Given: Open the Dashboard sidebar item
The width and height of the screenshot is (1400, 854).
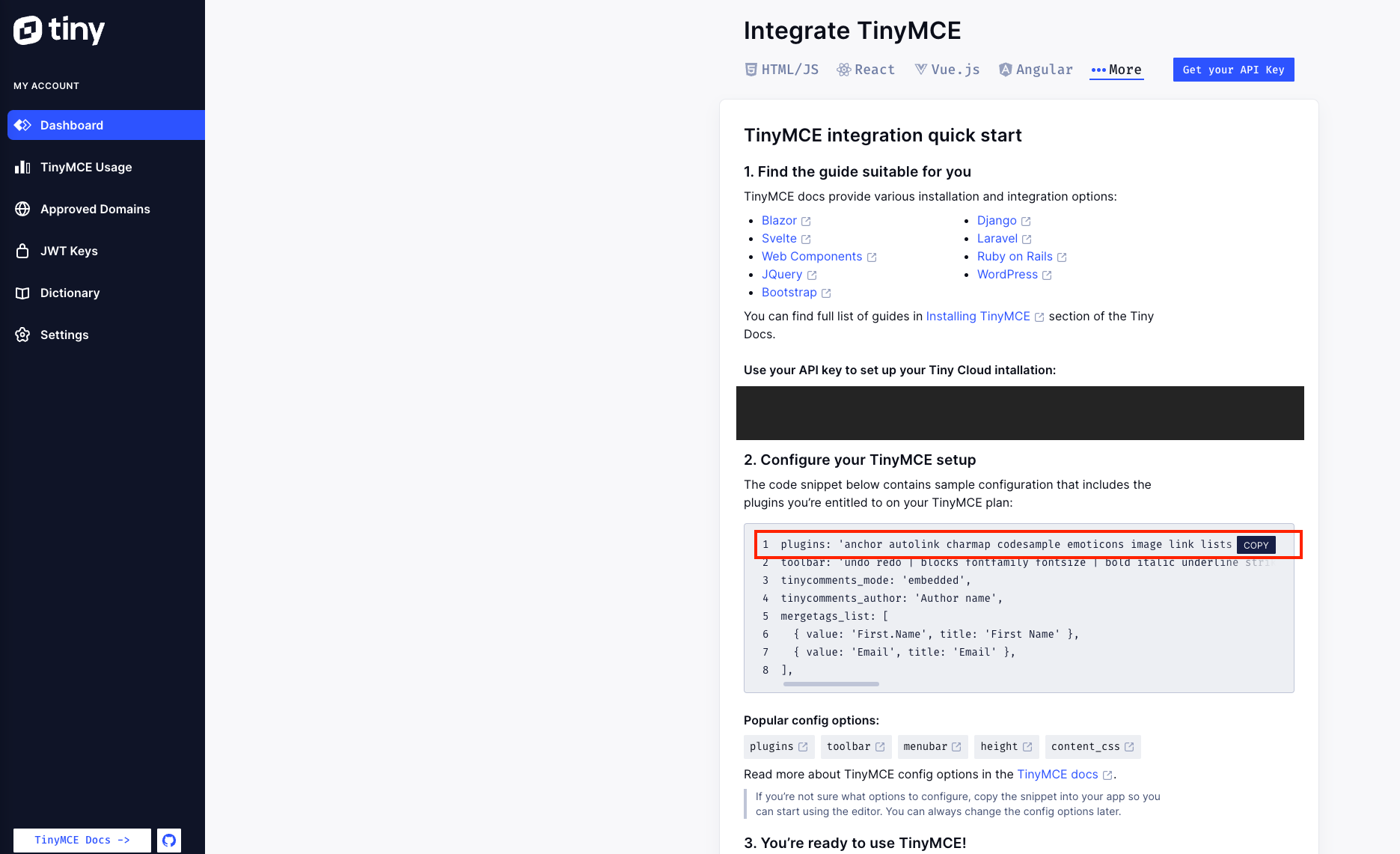Looking at the screenshot, I should (106, 125).
